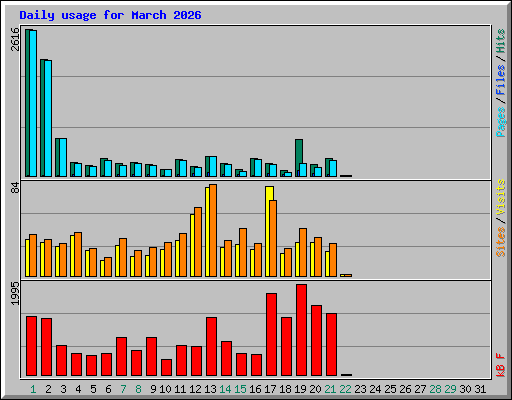Click day 16 label on the x-axis

[x=255, y=389]
